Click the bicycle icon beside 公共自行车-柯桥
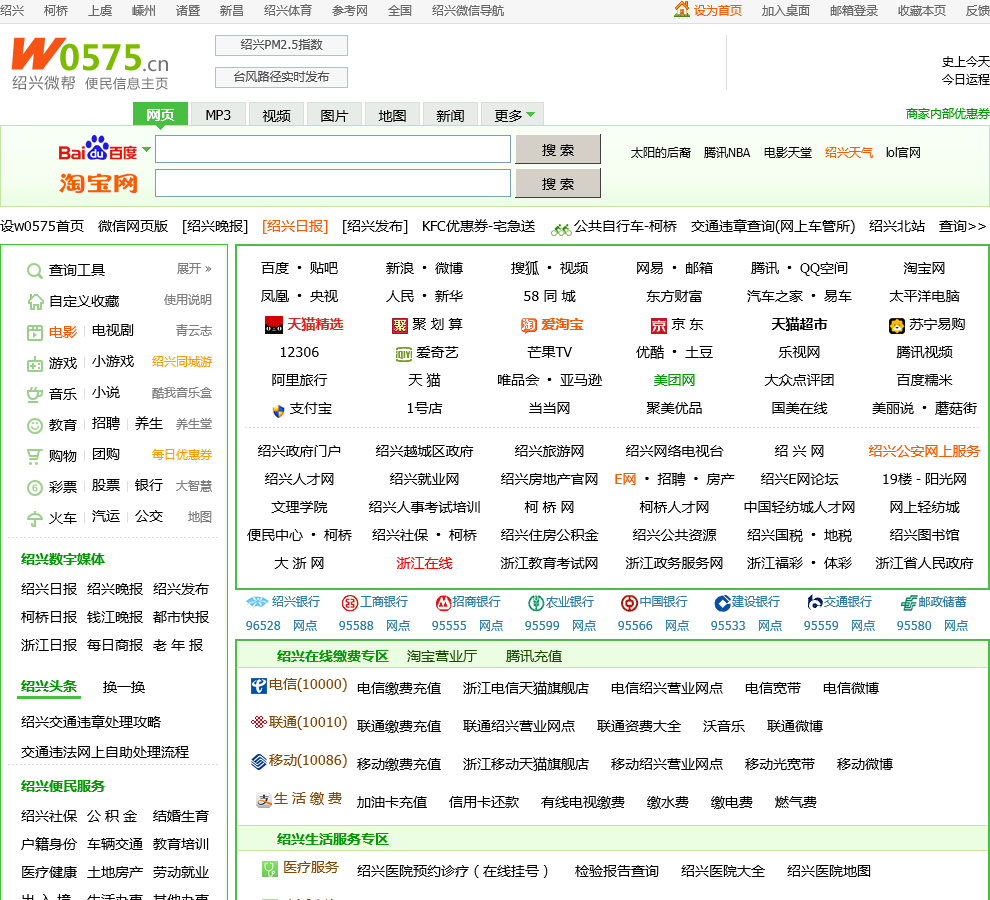 coord(561,227)
